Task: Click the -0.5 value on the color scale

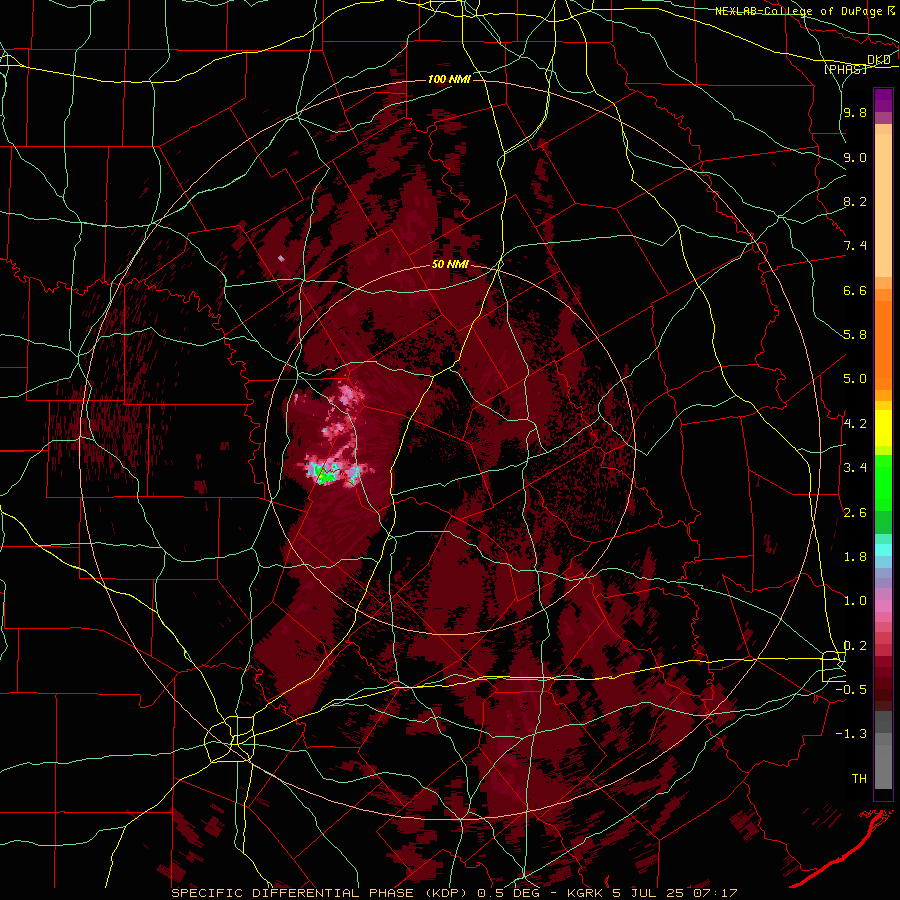Action: pyautogui.click(x=853, y=689)
